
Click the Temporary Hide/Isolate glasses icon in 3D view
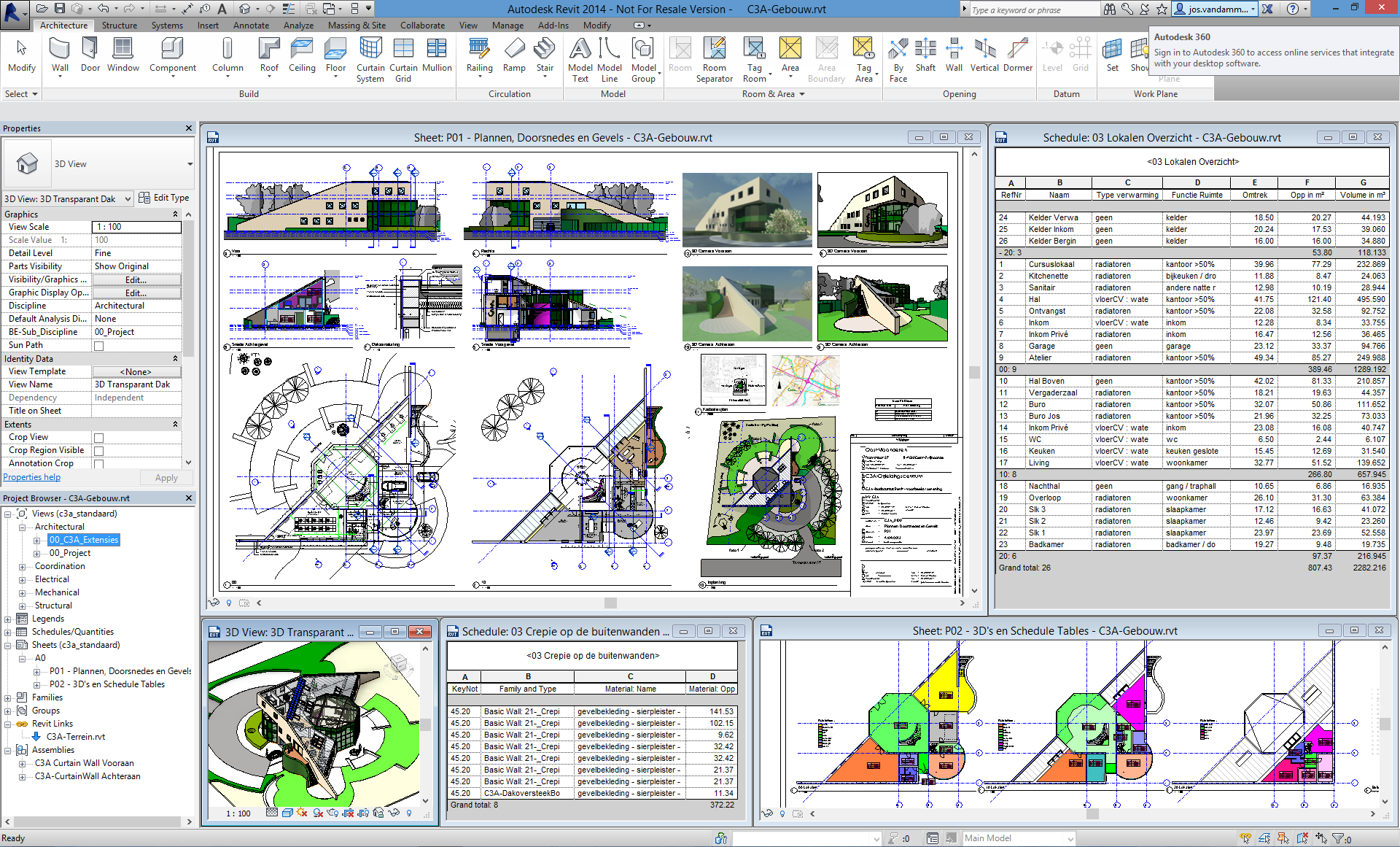click(393, 813)
